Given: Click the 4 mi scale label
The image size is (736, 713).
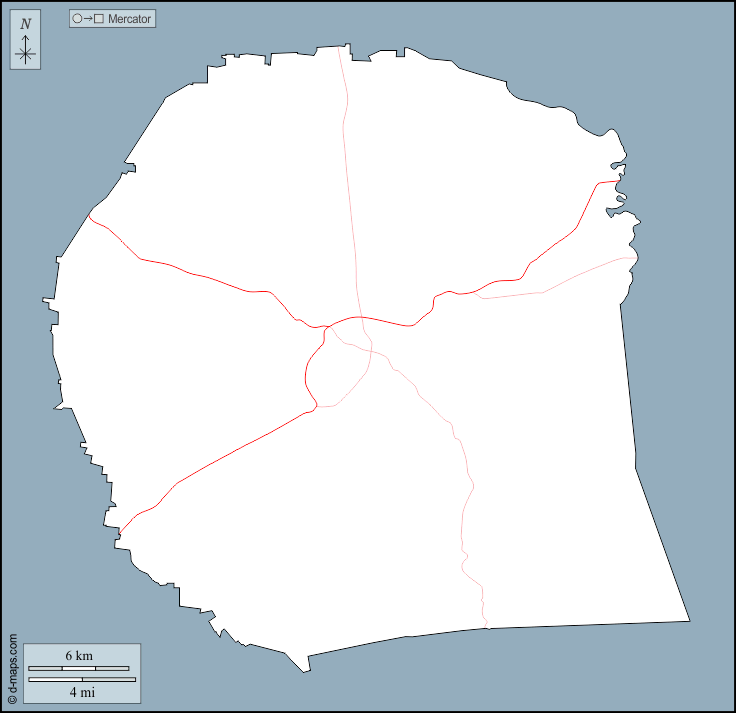Looking at the screenshot, I should [x=81, y=691].
